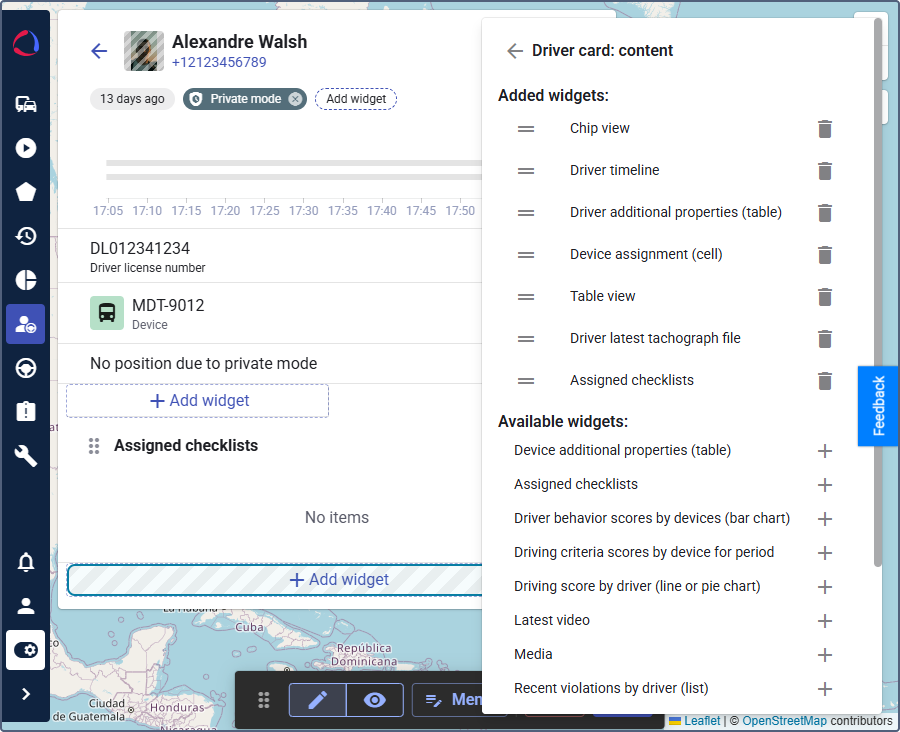The width and height of the screenshot is (900, 732).
Task: Go back from Driver card content panel
Action: pos(514,51)
